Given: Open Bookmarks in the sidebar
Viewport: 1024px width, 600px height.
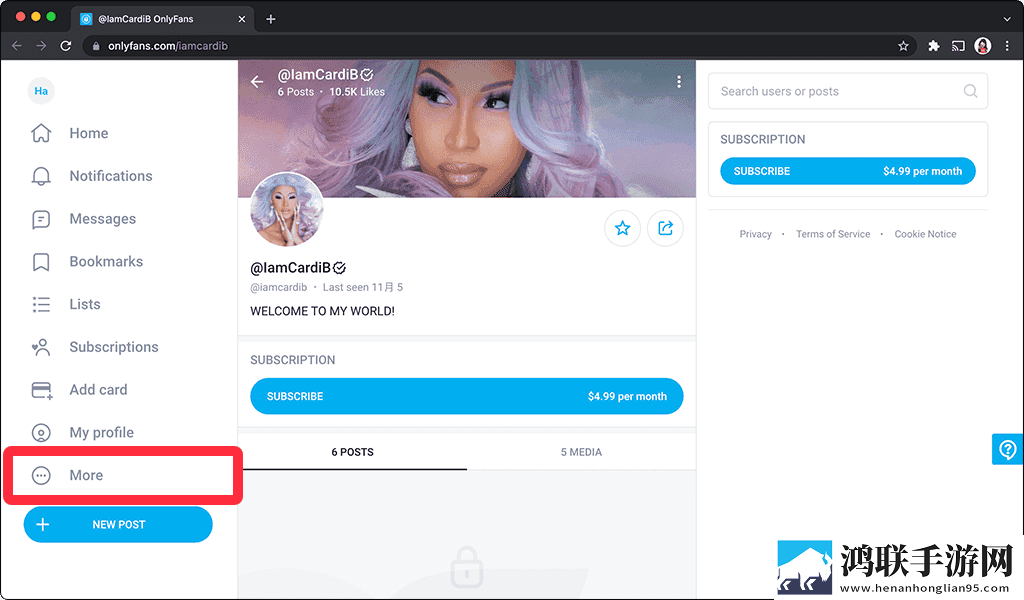Looking at the screenshot, I should (87, 262).
